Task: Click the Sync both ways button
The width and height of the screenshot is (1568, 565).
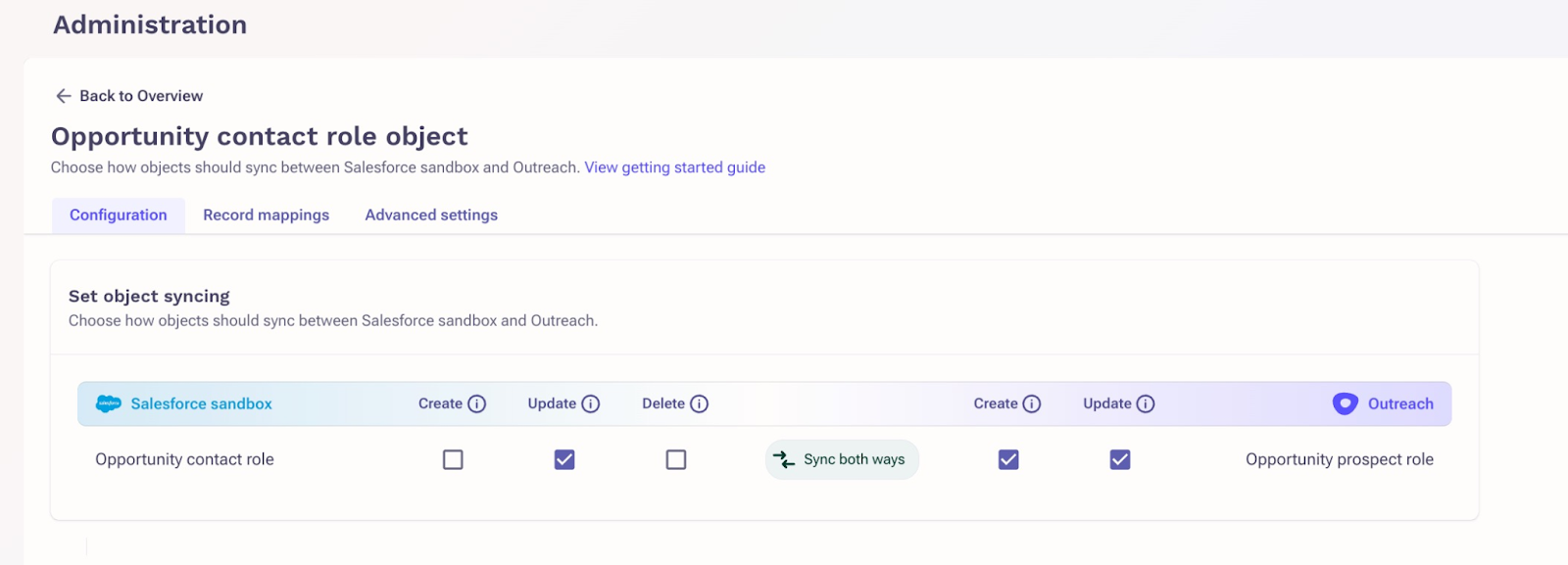Action: pyautogui.click(x=842, y=459)
